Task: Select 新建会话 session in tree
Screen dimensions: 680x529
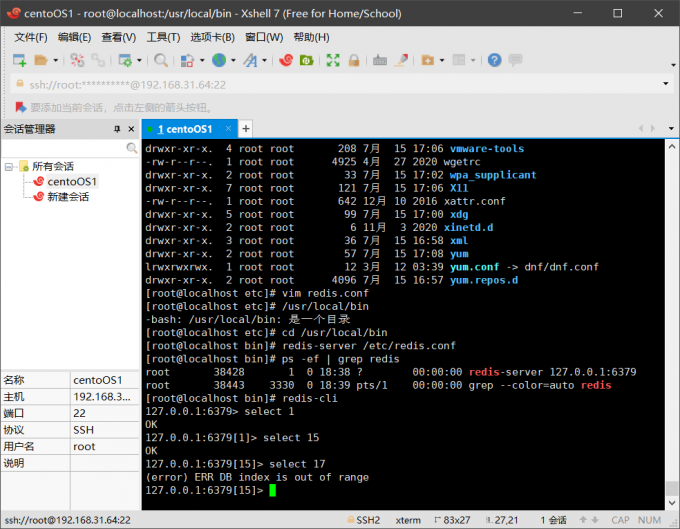Action: click(68, 197)
